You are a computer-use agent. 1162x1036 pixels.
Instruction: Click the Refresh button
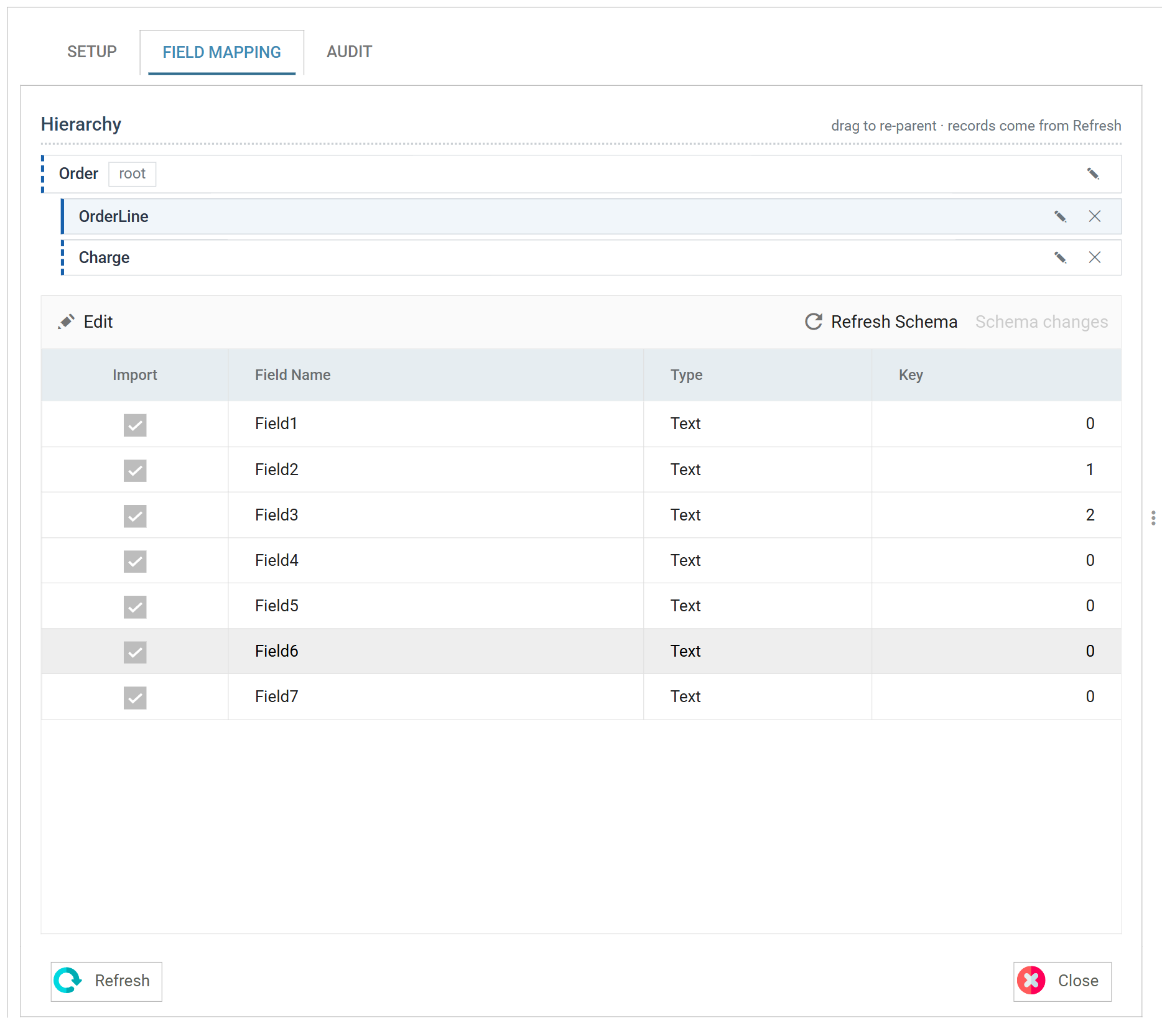(106, 981)
